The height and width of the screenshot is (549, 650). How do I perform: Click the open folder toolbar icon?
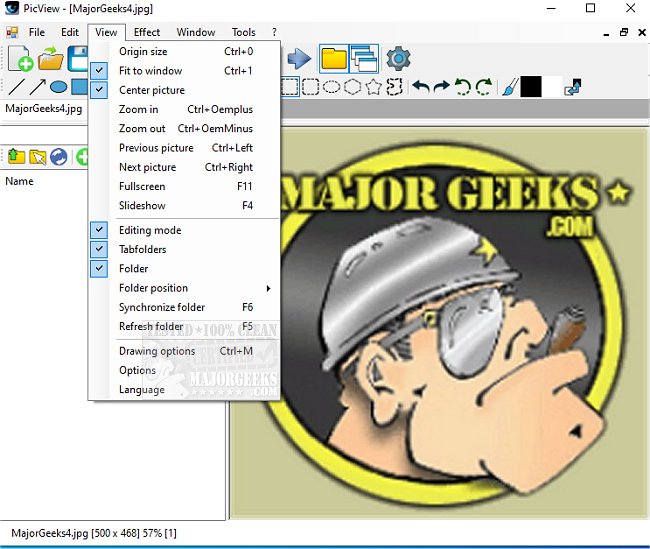point(50,59)
